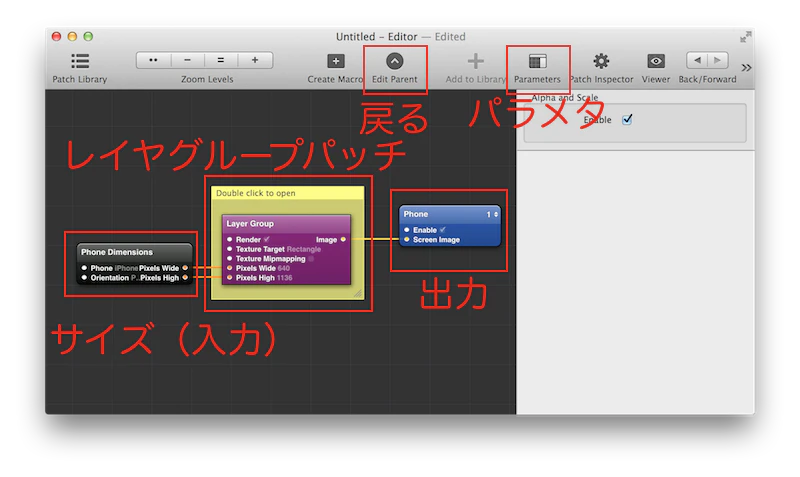The image size is (800, 477).
Task: Go forward with the right arrow button
Action: coord(718,60)
